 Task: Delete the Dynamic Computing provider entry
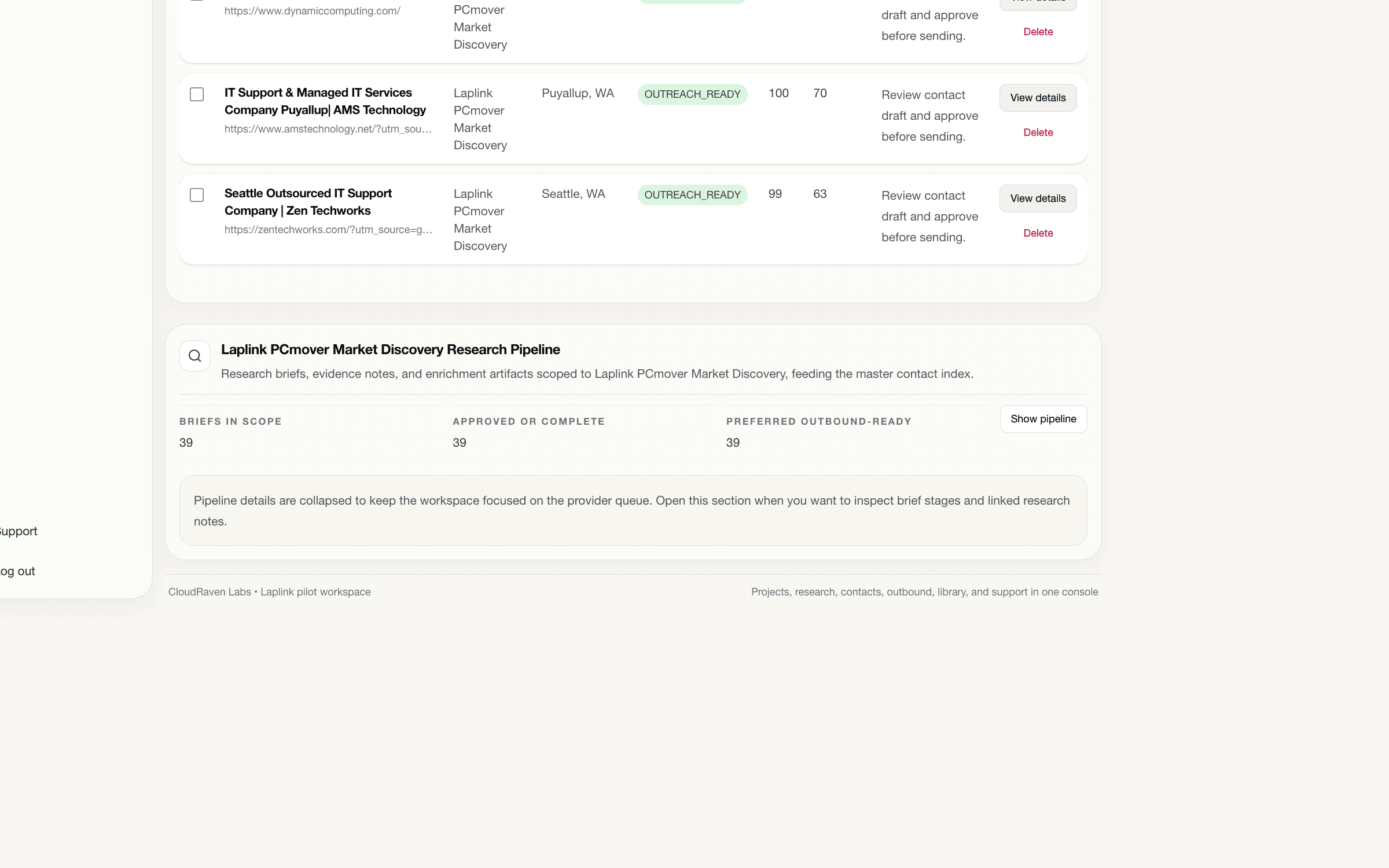tap(1038, 32)
